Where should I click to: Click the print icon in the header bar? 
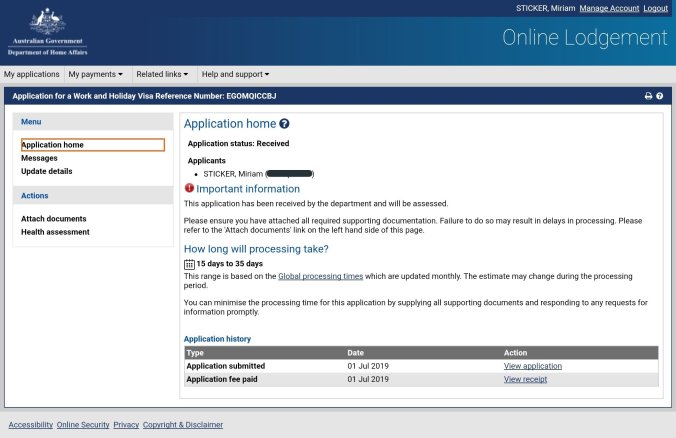coord(648,96)
